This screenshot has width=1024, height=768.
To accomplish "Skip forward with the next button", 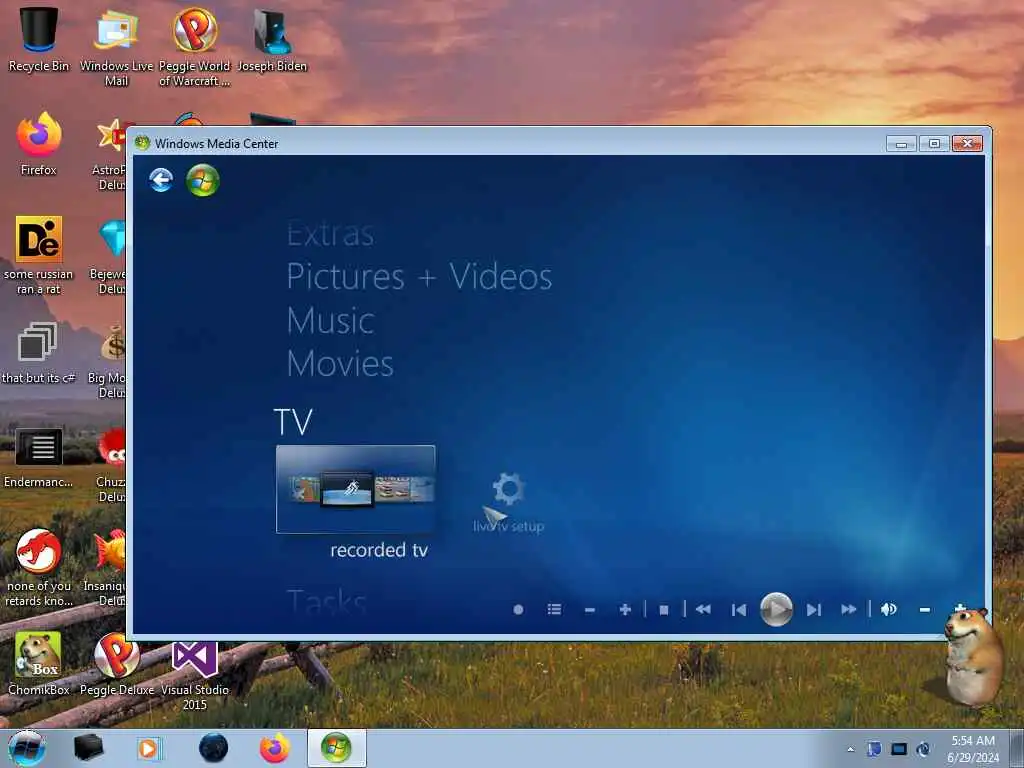I will click(x=814, y=610).
